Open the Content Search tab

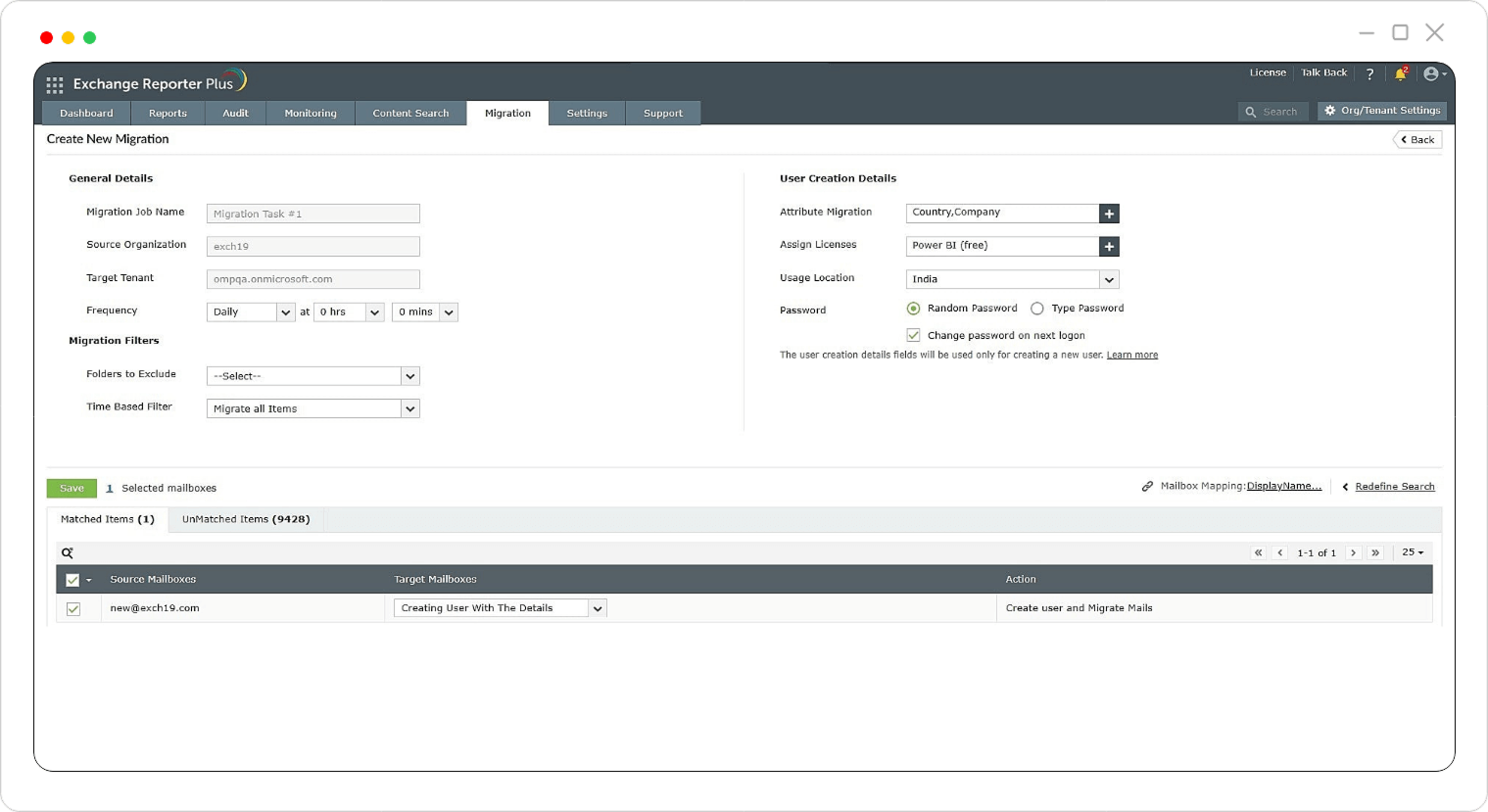tap(410, 114)
